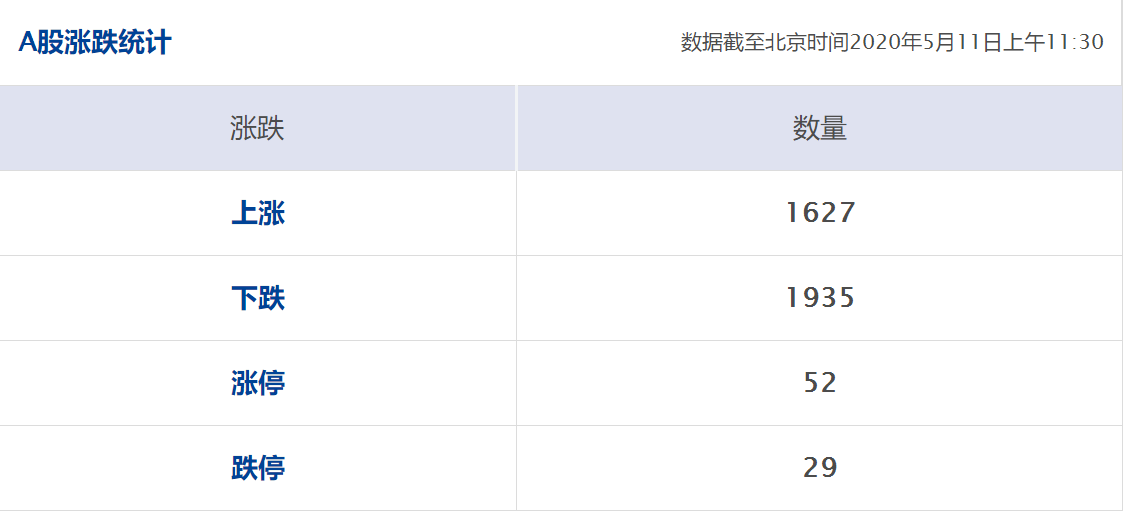Image resolution: width=1123 pixels, height=511 pixels.
Task: Click the 11:30 time in the timestamp
Action: pos(1075,43)
